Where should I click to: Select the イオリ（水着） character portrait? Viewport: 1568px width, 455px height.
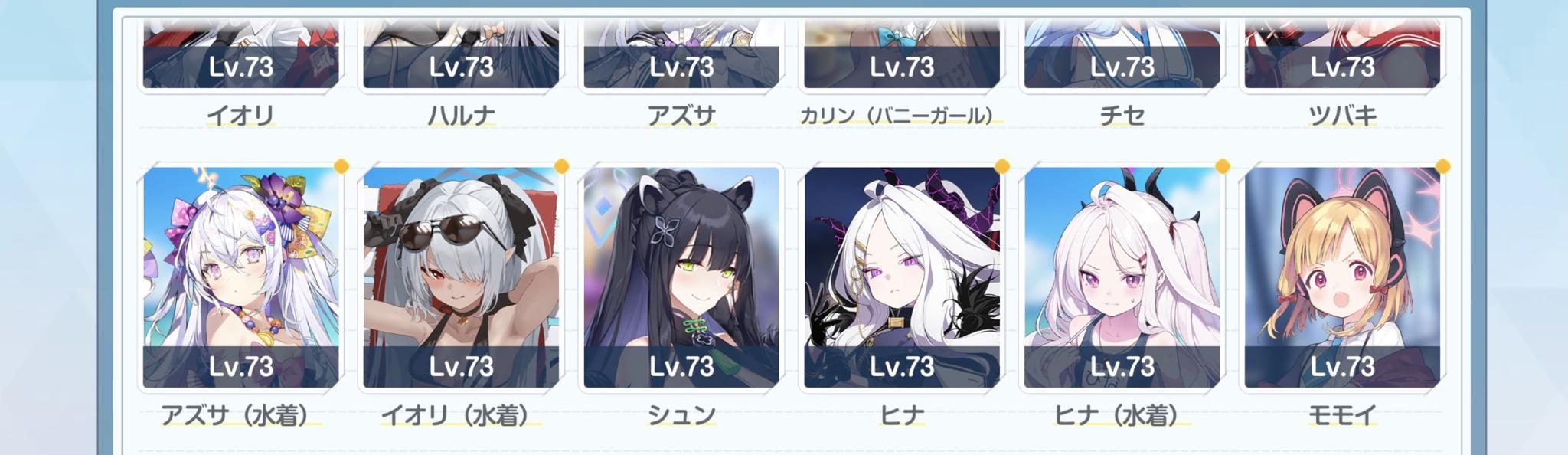coord(461,277)
